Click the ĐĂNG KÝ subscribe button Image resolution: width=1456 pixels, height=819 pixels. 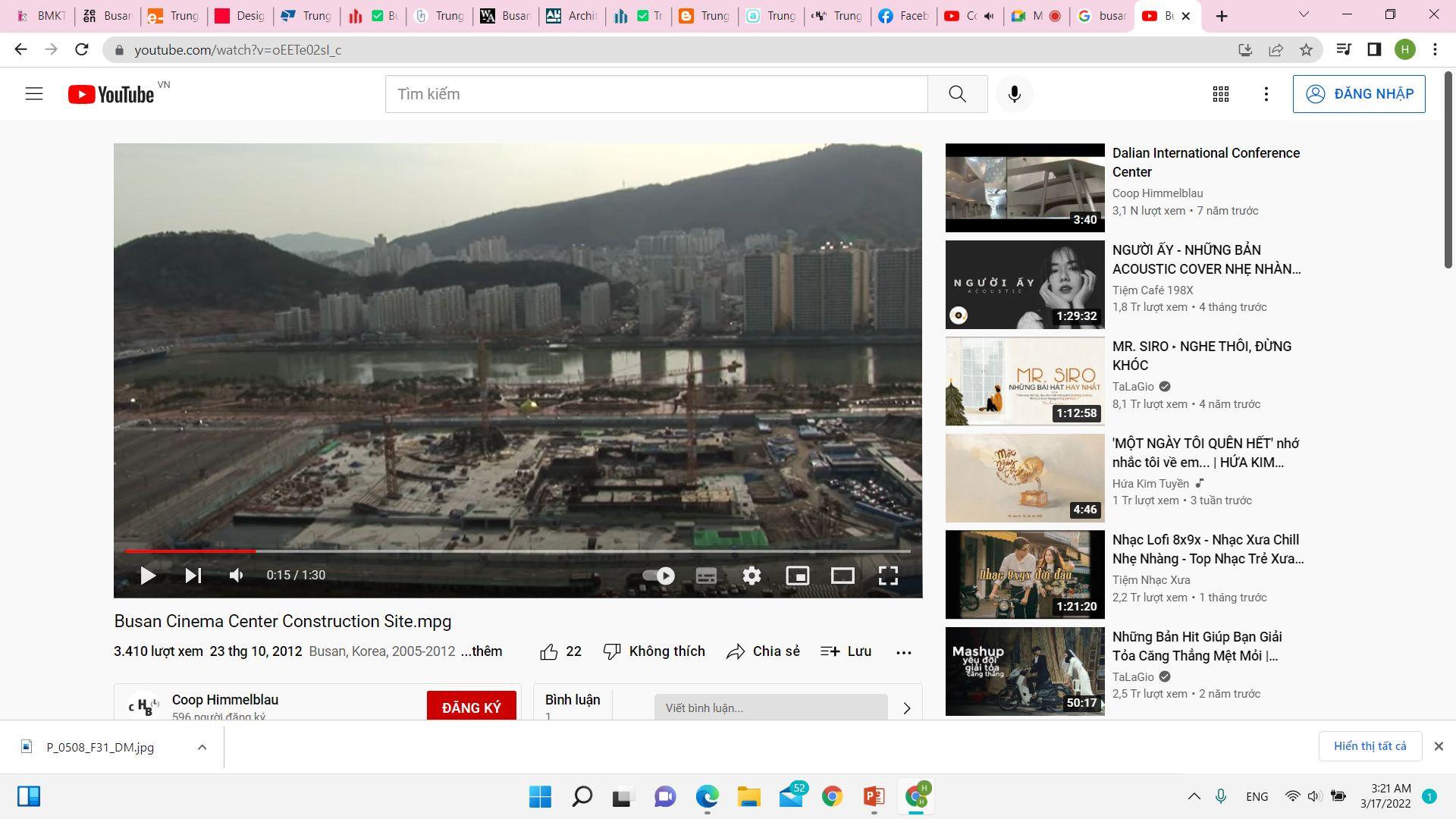pyautogui.click(x=471, y=707)
